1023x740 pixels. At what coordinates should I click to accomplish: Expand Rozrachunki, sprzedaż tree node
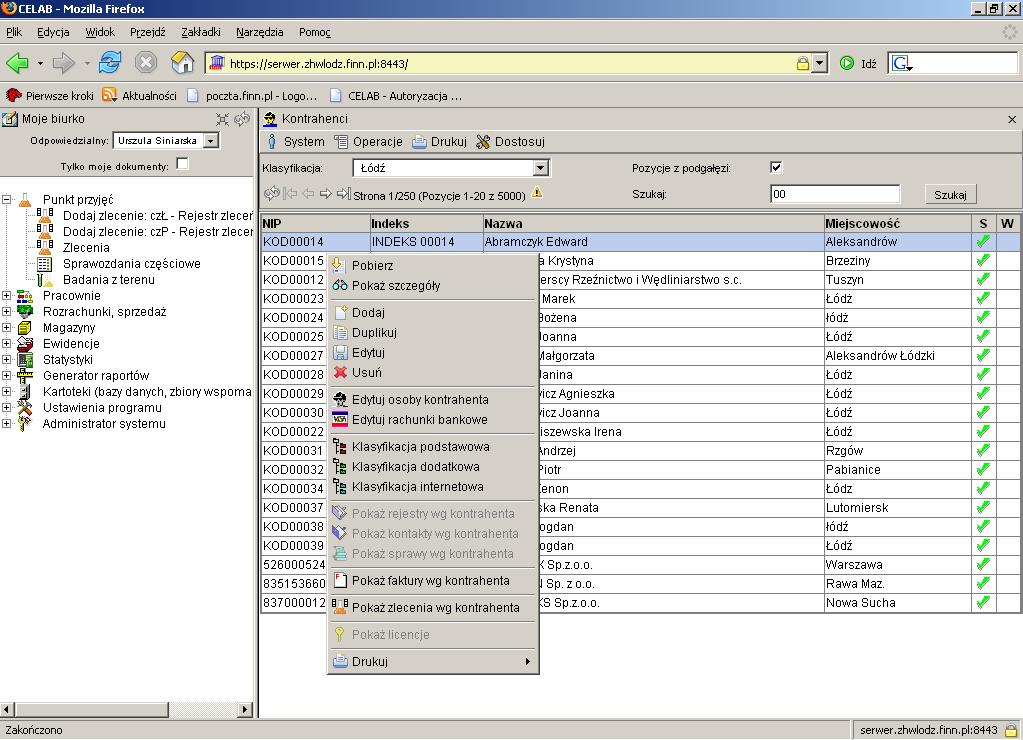click(7, 312)
